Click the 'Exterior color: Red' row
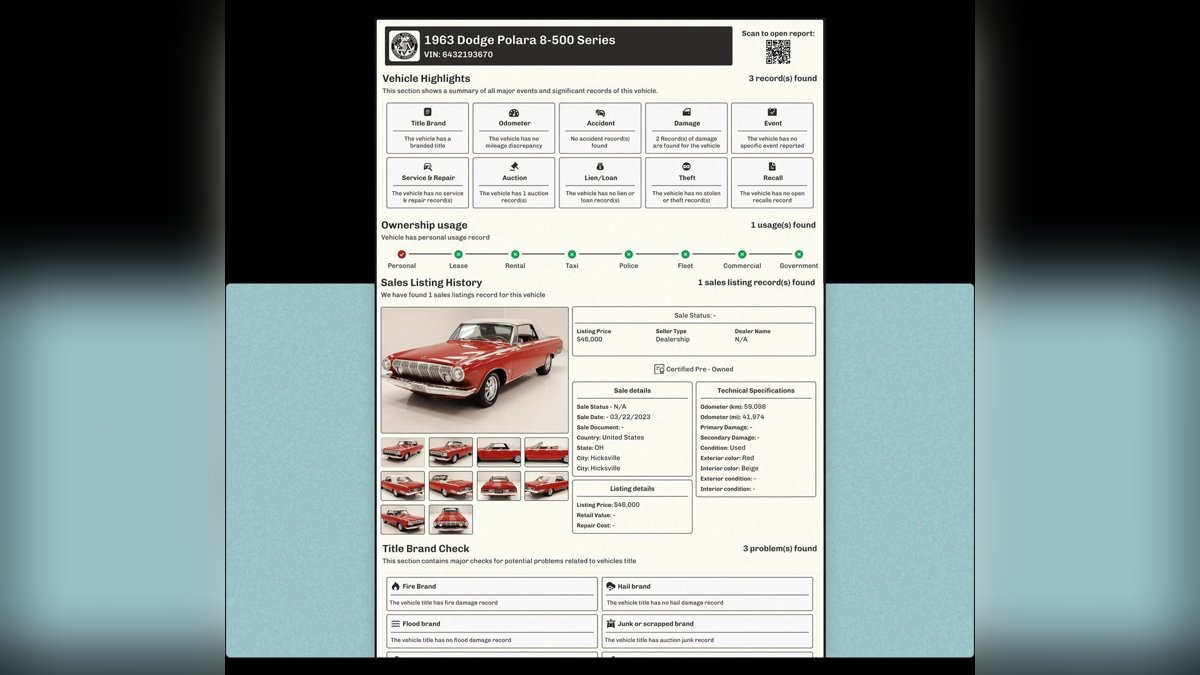Image resolution: width=1200 pixels, height=675 pixels. pyautogui.click(x=727, y=458)
